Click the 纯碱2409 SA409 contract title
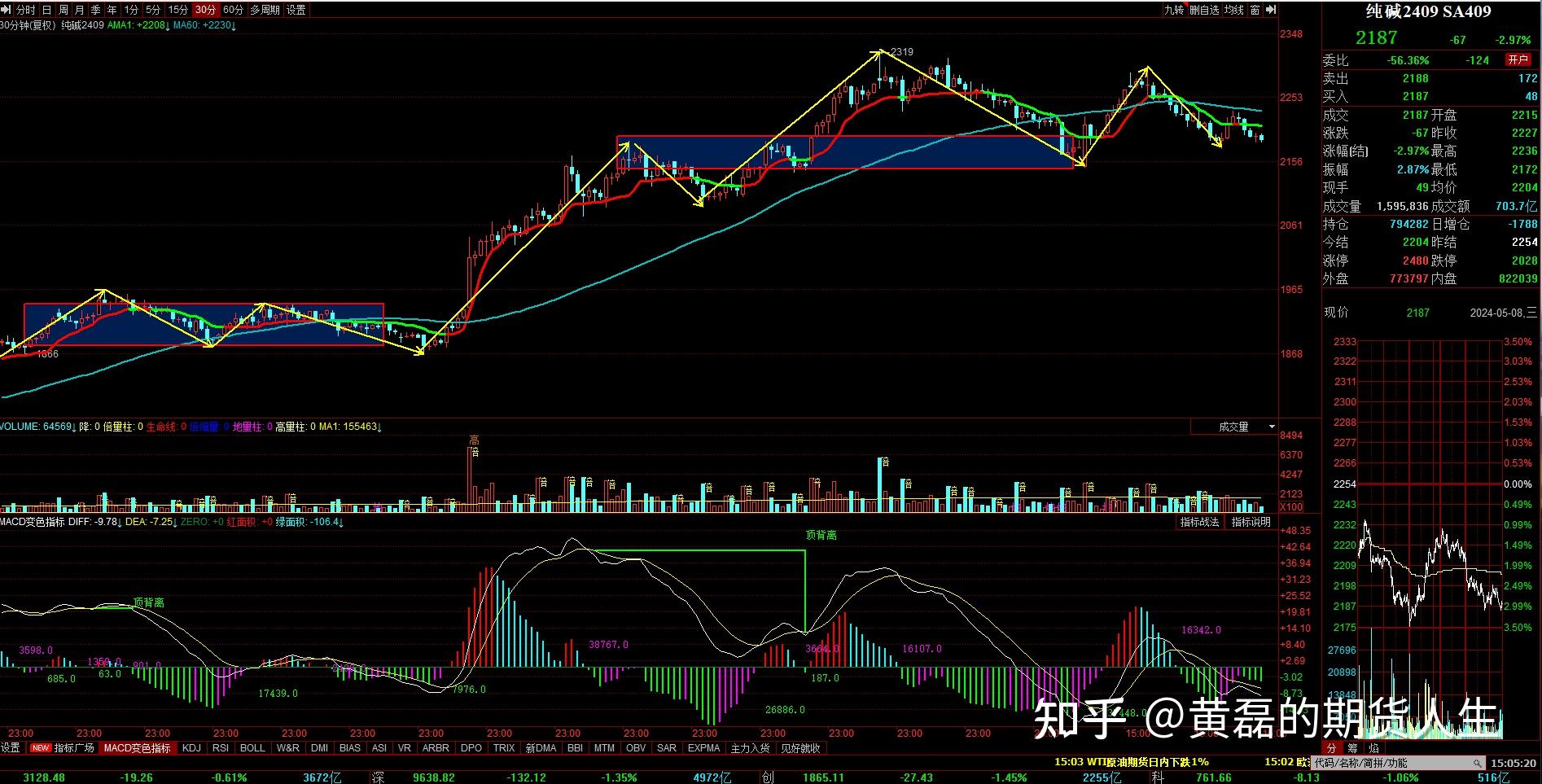Image resolution: width=1542 pixels, height=784 pixels. [1429, 11]
